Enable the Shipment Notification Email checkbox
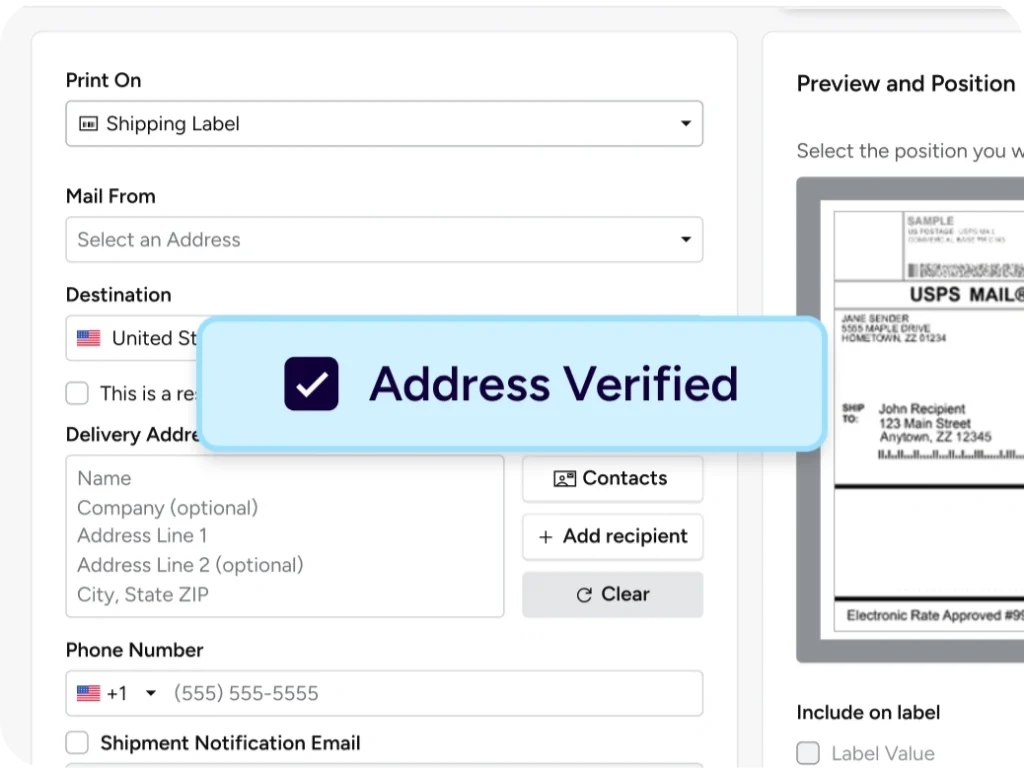Image resolution: width=1024 pixels, height=768 pixels. 77,743
